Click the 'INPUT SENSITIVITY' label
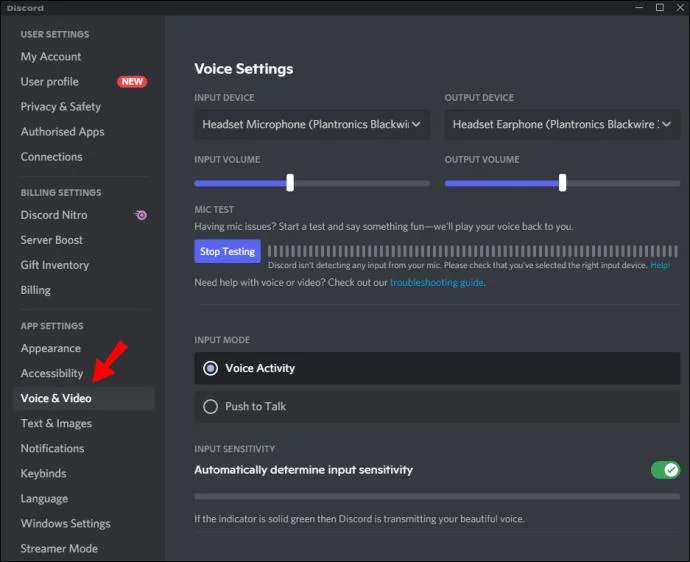This screenshot has height=562, width=690. pos(235,449)
